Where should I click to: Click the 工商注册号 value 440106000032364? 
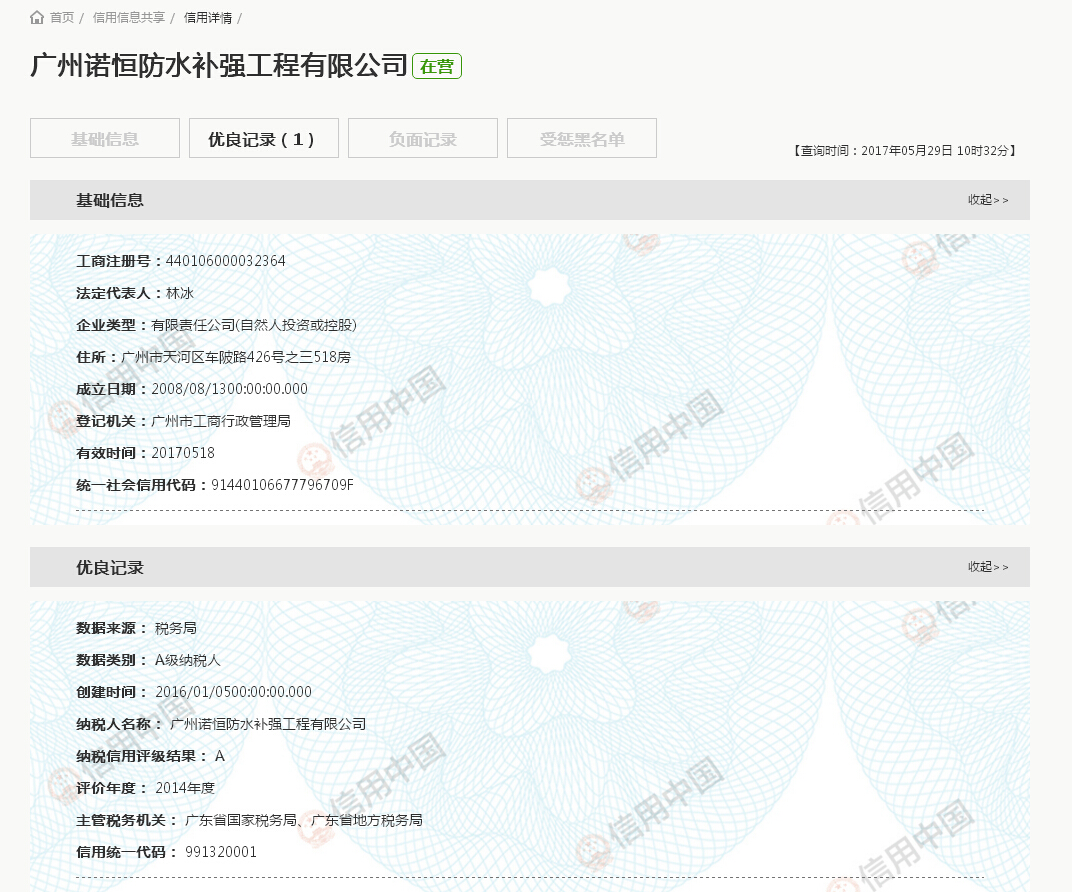tap(226, 261)
